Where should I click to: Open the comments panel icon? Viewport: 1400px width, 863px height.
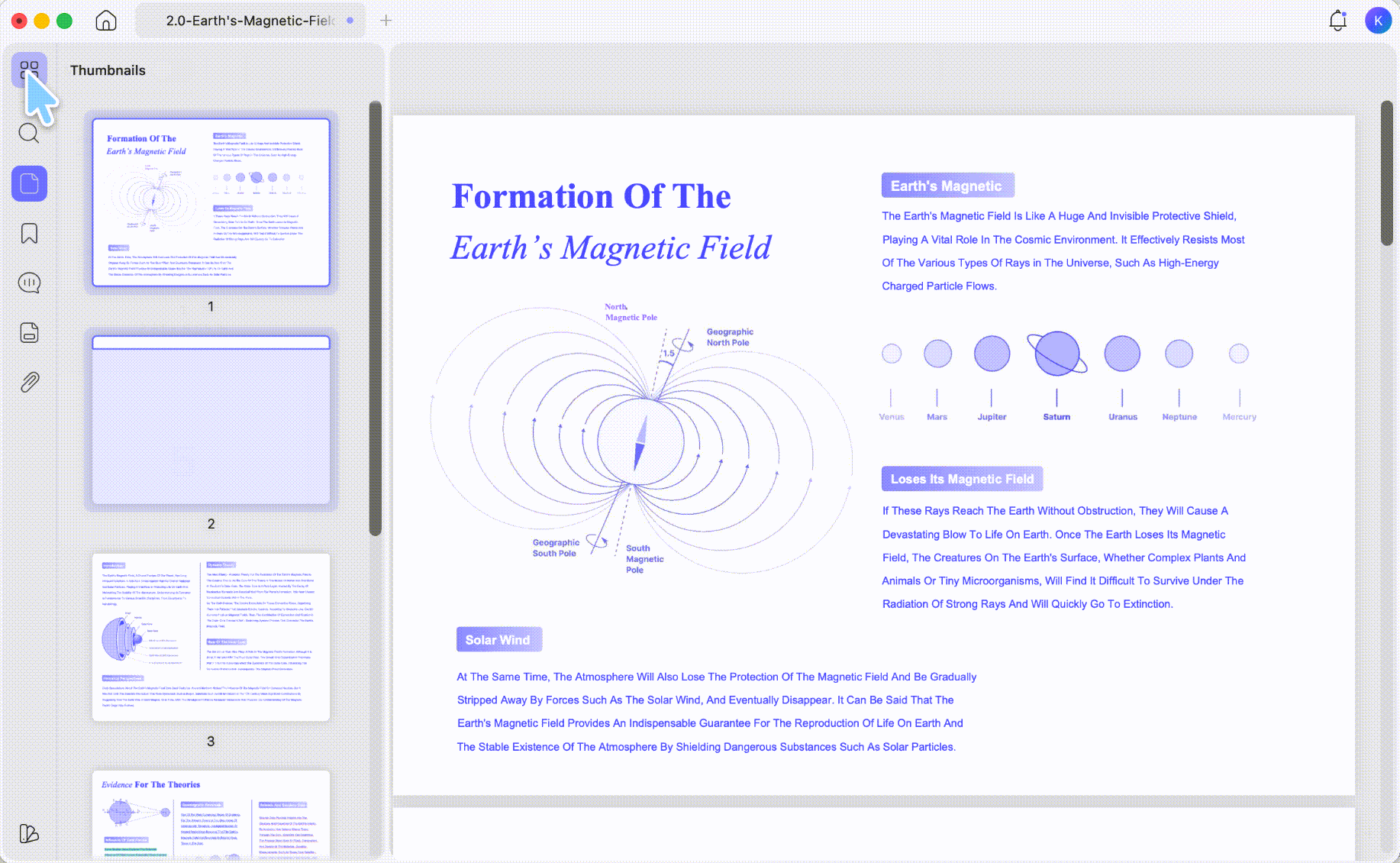point(29,283)
